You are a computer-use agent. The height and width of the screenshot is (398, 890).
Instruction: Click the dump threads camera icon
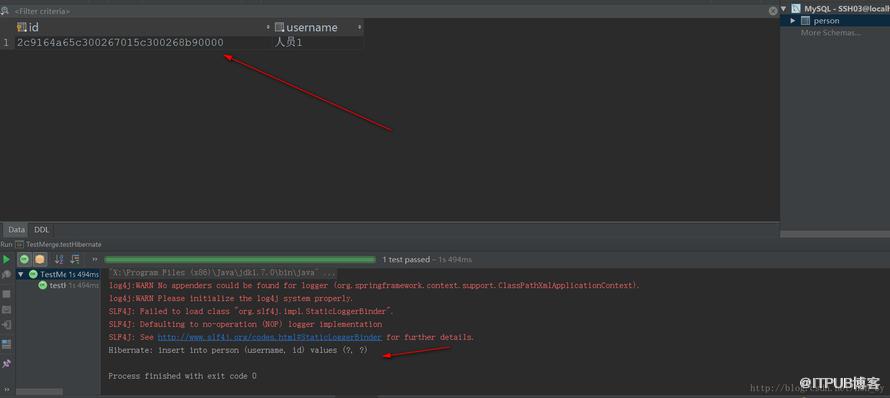pos(6,310)
